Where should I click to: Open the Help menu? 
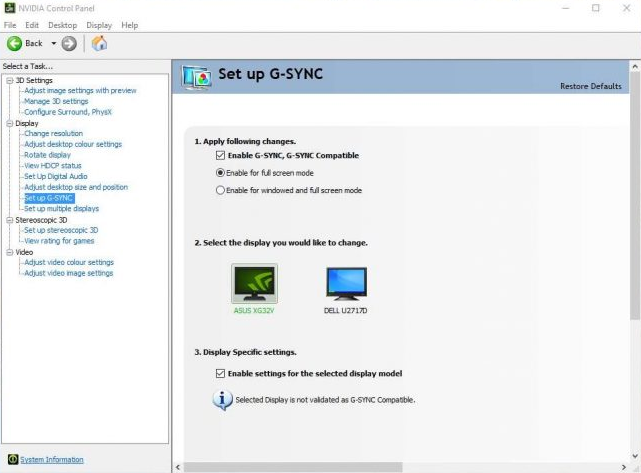pos(130,25)
